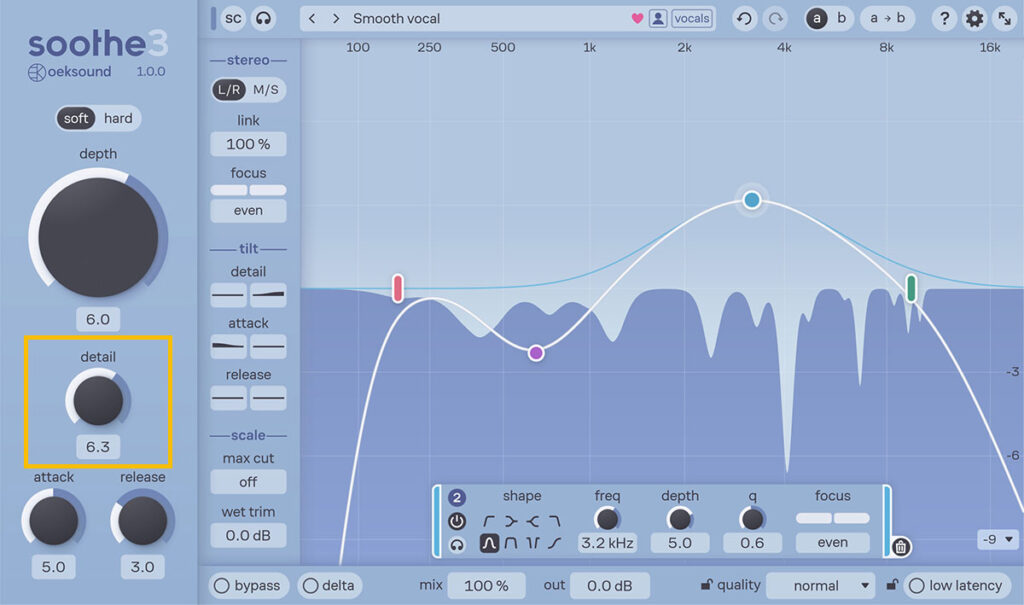Enable the bypass toggle
Viewport: 1024px width, 605px height.
[248, 585]
